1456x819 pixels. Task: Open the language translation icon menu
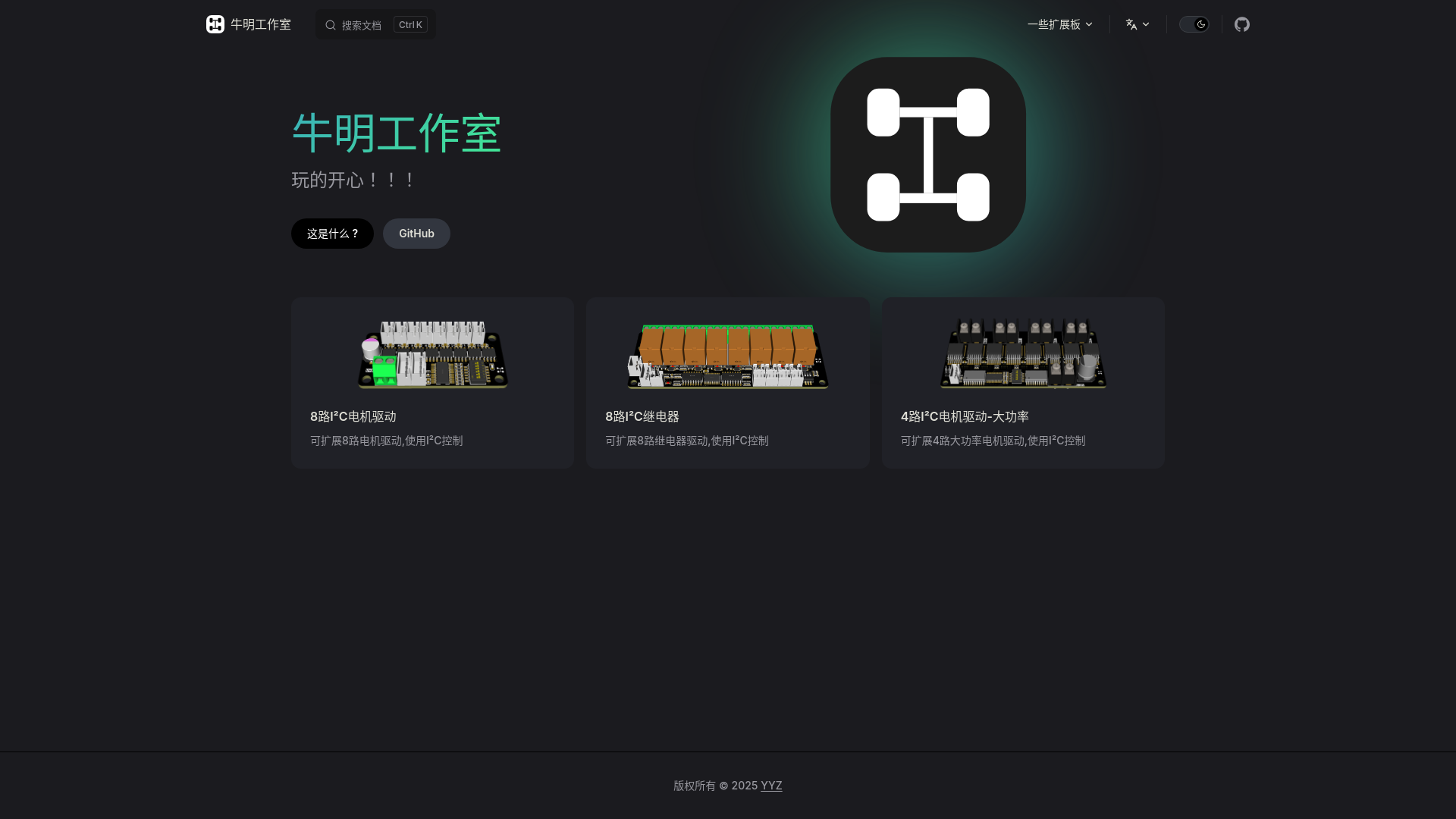pos(1137,24)
